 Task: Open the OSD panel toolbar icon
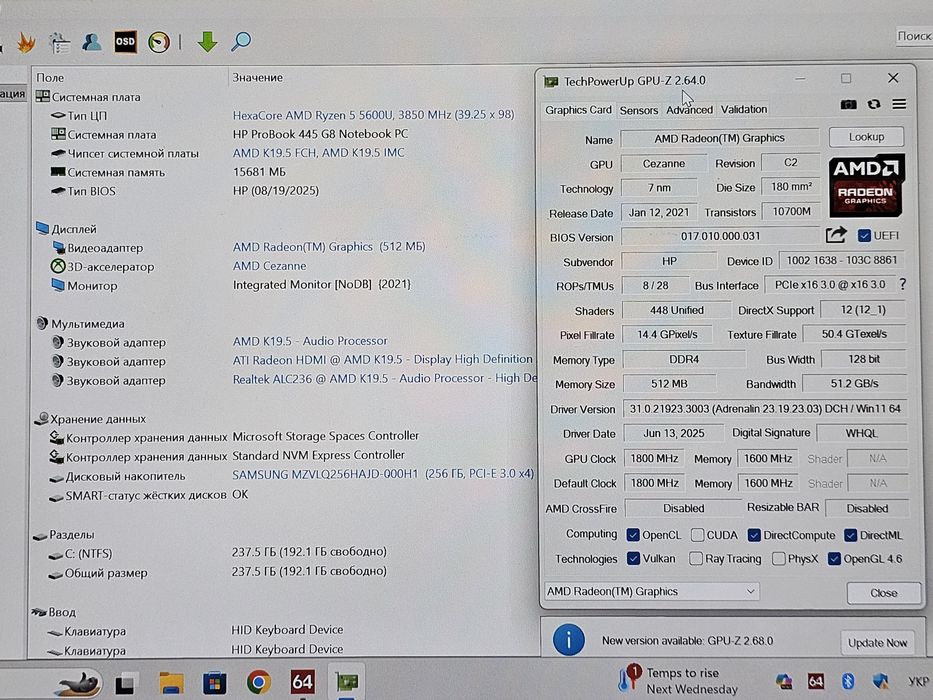125,42
